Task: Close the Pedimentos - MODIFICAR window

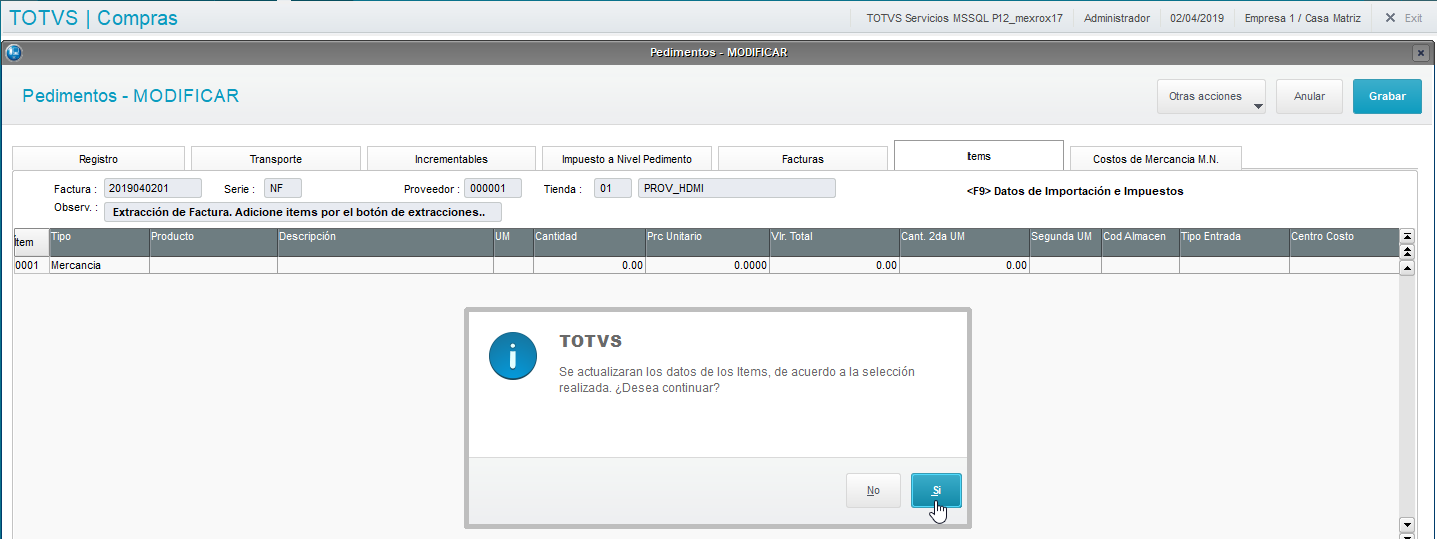Action: [1420, 52]
